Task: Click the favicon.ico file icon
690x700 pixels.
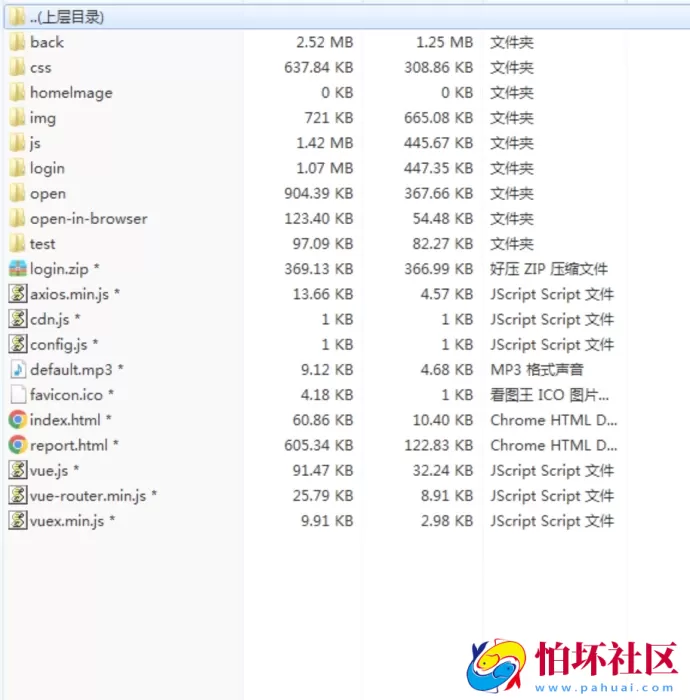Action: point(18,395)
